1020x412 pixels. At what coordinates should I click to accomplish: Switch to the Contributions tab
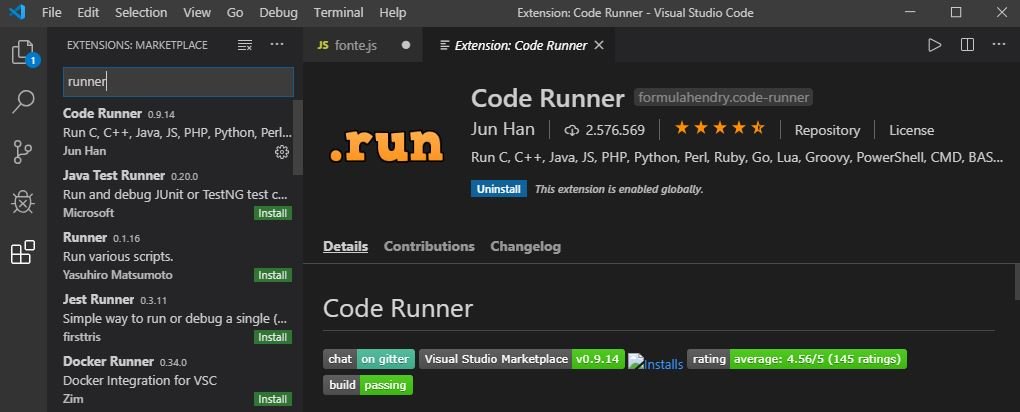pyautogui.click(x=429, y=247)
